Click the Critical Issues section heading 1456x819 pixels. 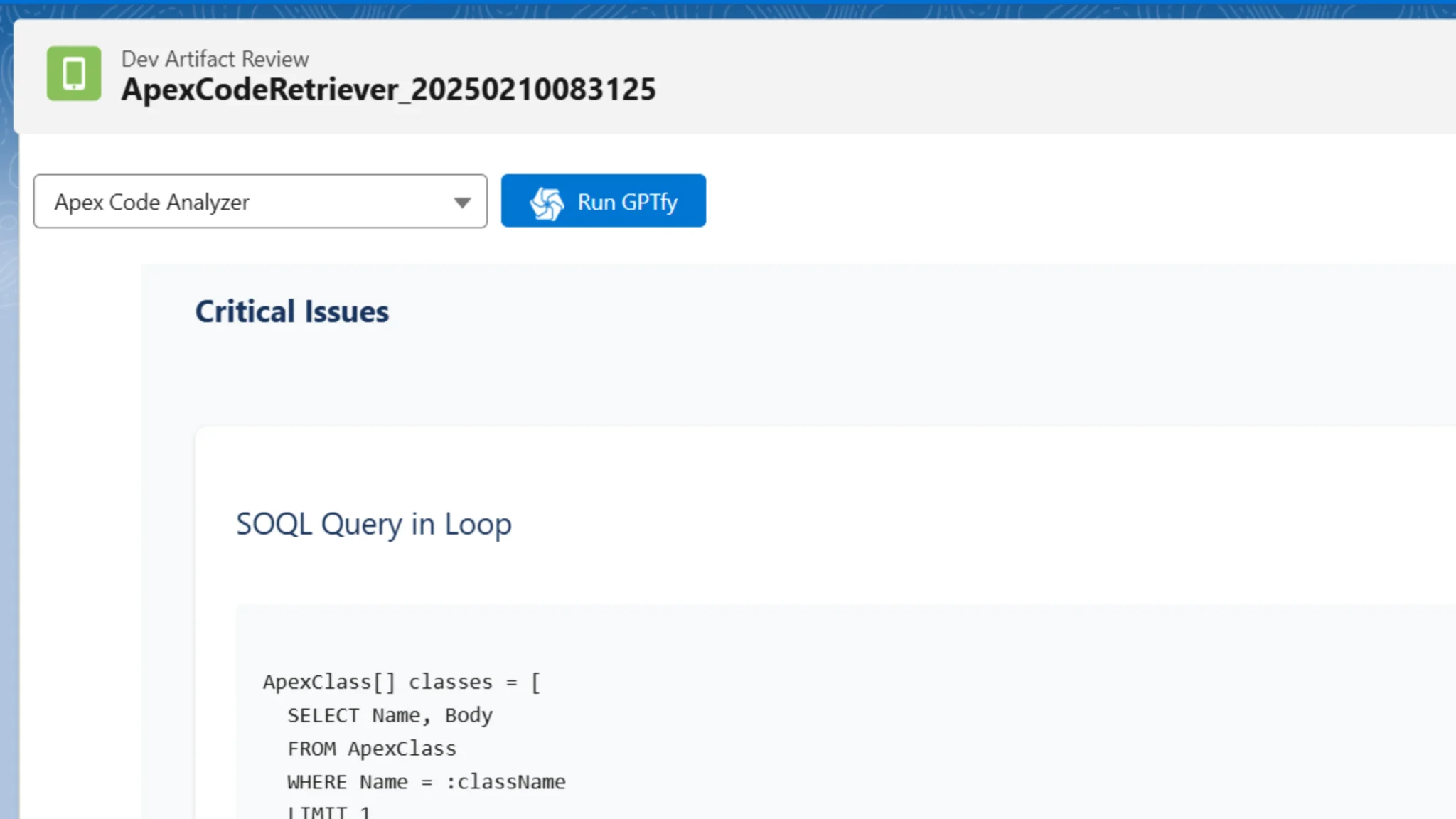(291, 311)
